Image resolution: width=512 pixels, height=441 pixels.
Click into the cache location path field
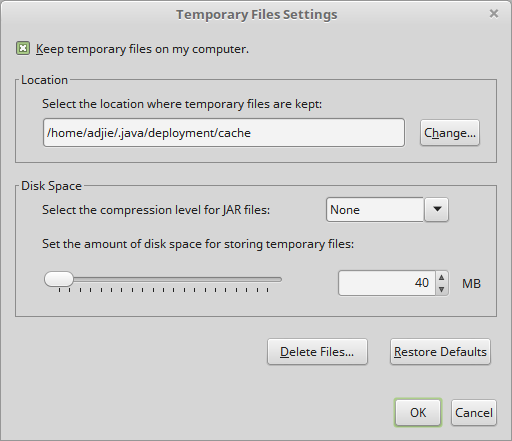click(x=224, y=133)
